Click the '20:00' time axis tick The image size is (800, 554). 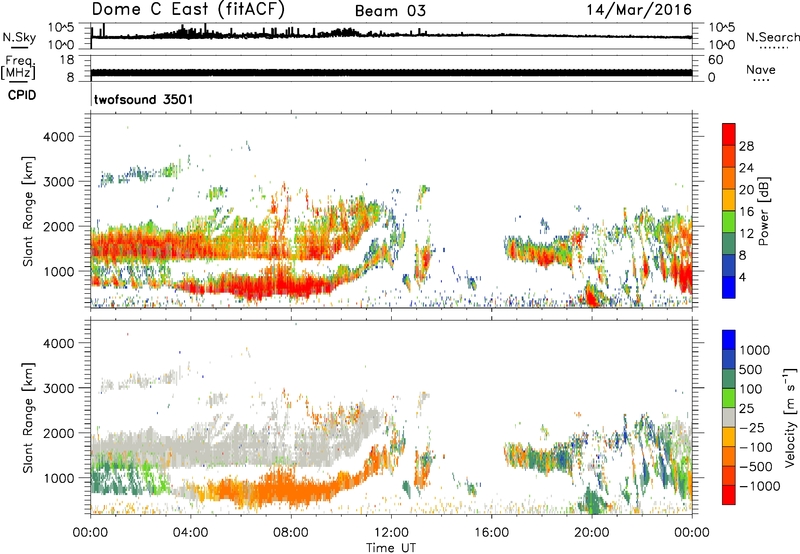pyautogui.click(x=591, y=533)
